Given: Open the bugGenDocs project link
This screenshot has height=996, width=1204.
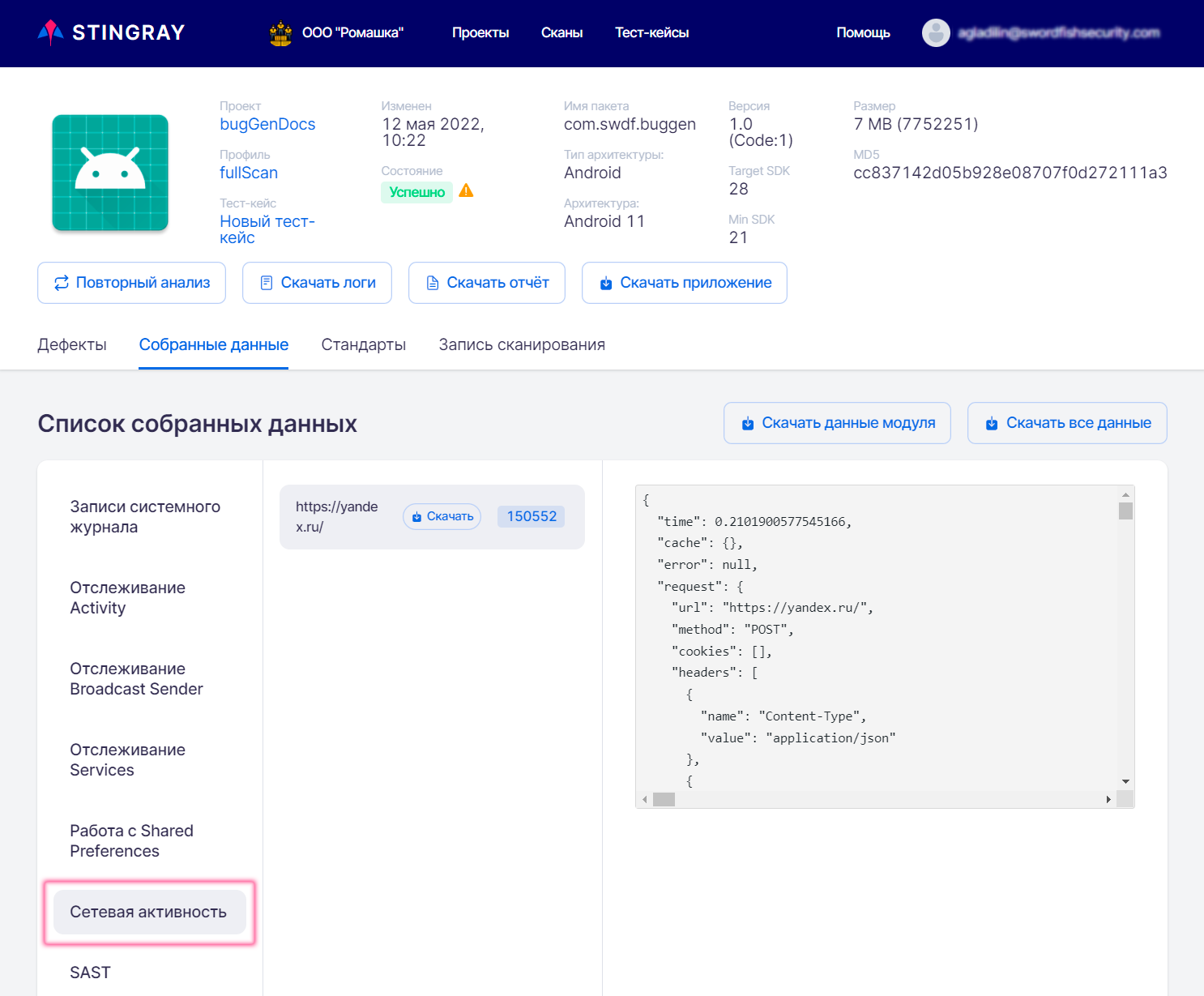Looking at the screenshot, I should (267, 124).
